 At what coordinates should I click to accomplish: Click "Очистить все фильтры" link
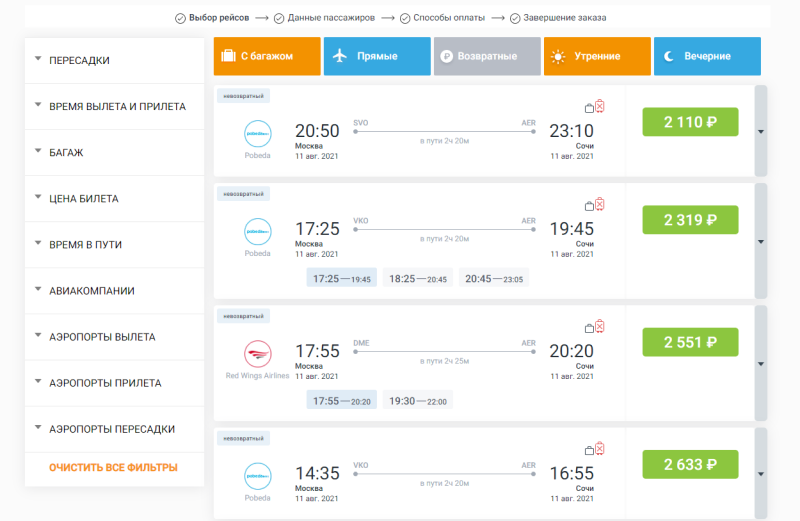[x=113, y=467]
